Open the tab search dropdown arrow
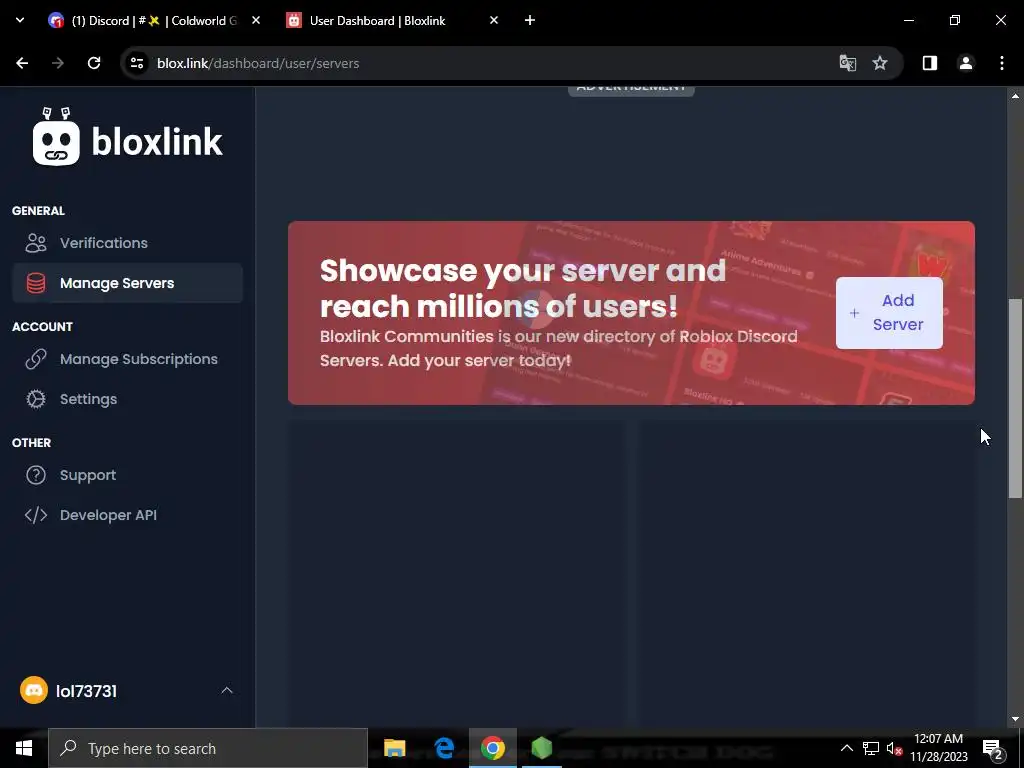 [x=20, y=20]
